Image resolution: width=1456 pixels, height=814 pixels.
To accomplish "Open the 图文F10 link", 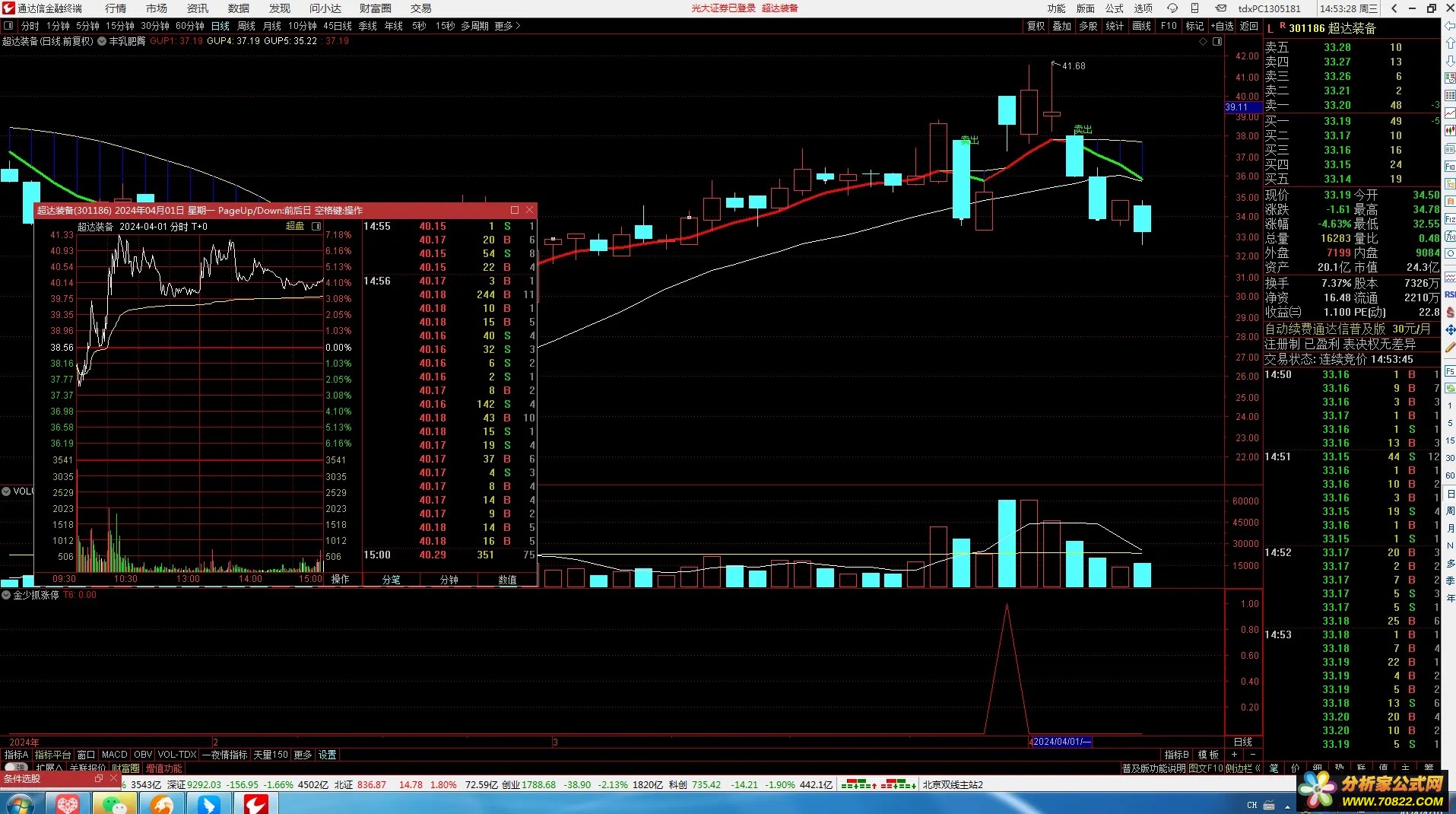I will 1206,768.
